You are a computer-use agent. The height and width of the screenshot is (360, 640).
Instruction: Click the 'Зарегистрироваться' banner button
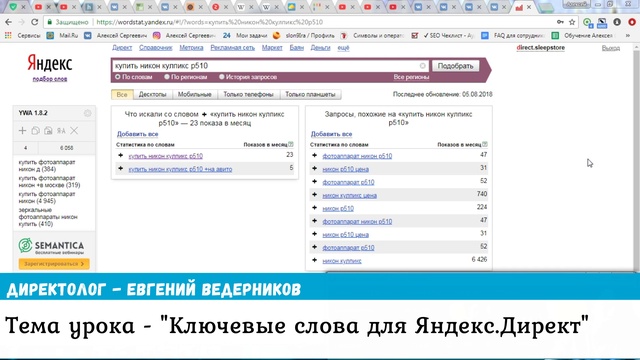tap(54, 264)
